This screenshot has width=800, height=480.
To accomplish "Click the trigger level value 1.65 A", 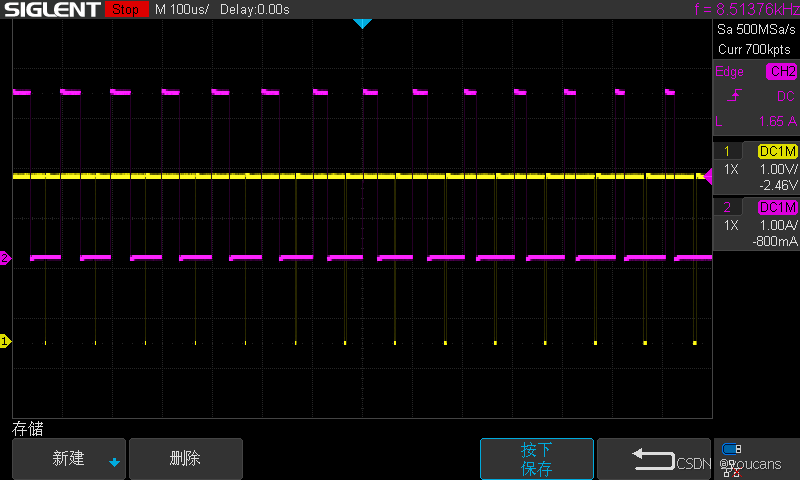I will 778,121.
